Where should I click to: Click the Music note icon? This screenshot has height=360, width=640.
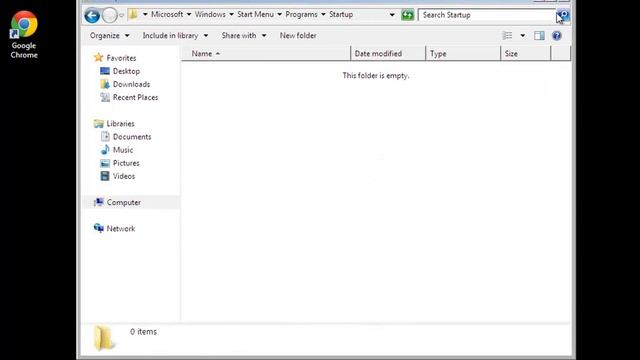tap(105, 150)
